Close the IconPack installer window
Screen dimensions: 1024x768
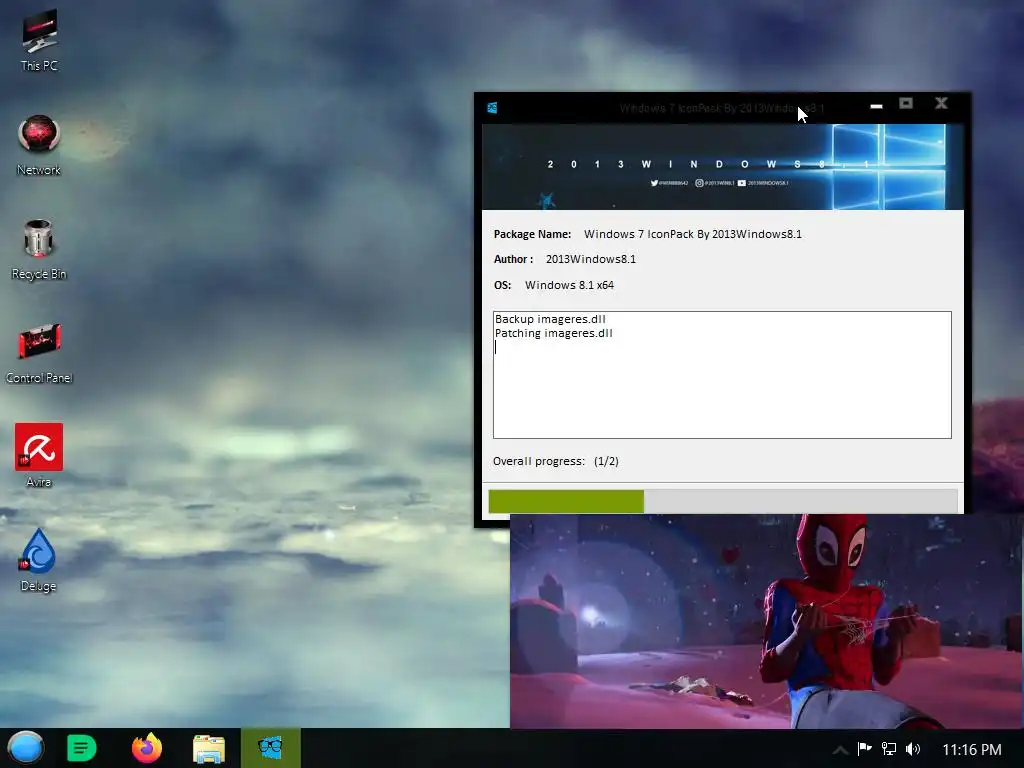pyautogui.click(x=941, y=103)
